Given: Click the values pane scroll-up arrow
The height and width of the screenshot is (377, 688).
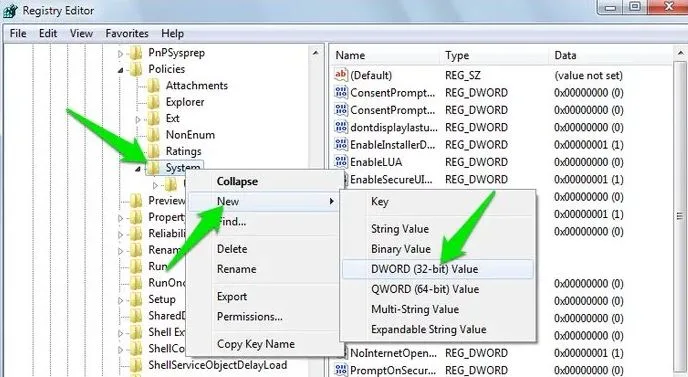Looking at the screenshot, I should [680, 53].
